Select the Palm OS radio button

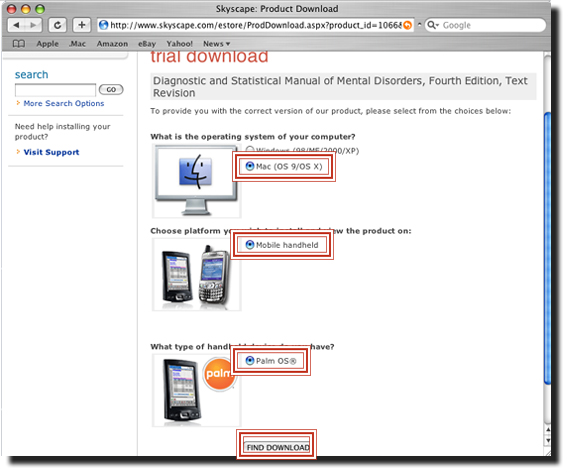pos(250,361)
